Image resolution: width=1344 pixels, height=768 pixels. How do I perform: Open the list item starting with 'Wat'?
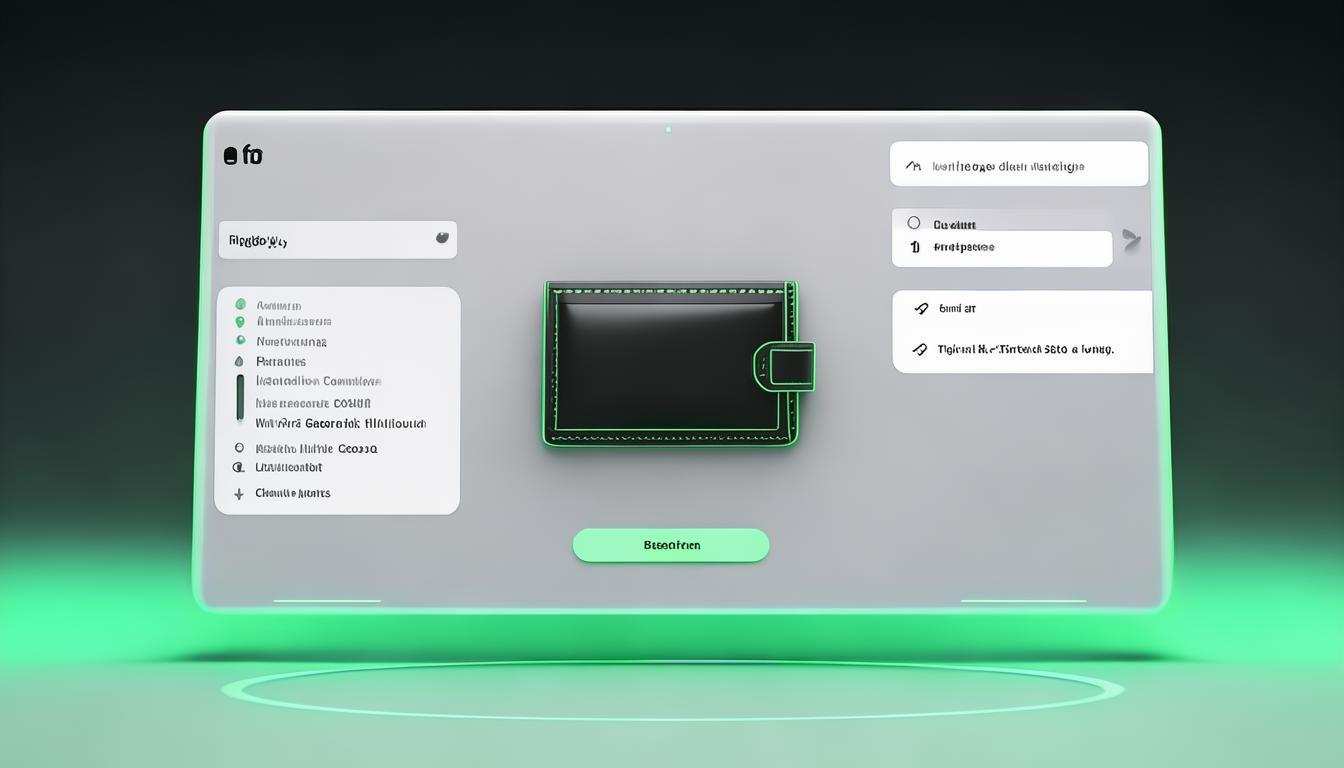click(x=340, y=424)
